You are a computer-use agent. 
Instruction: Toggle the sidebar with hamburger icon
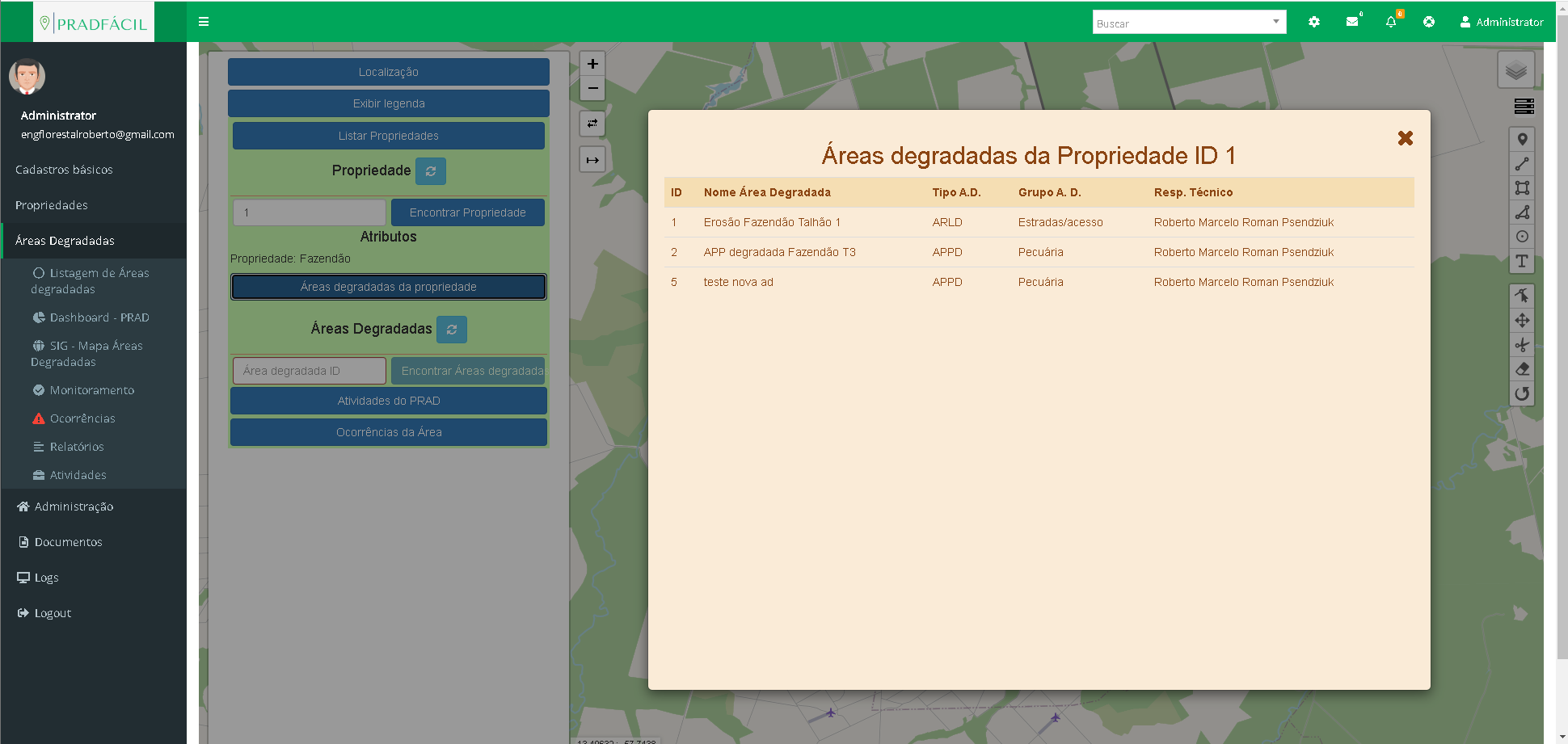click(204, 22)
